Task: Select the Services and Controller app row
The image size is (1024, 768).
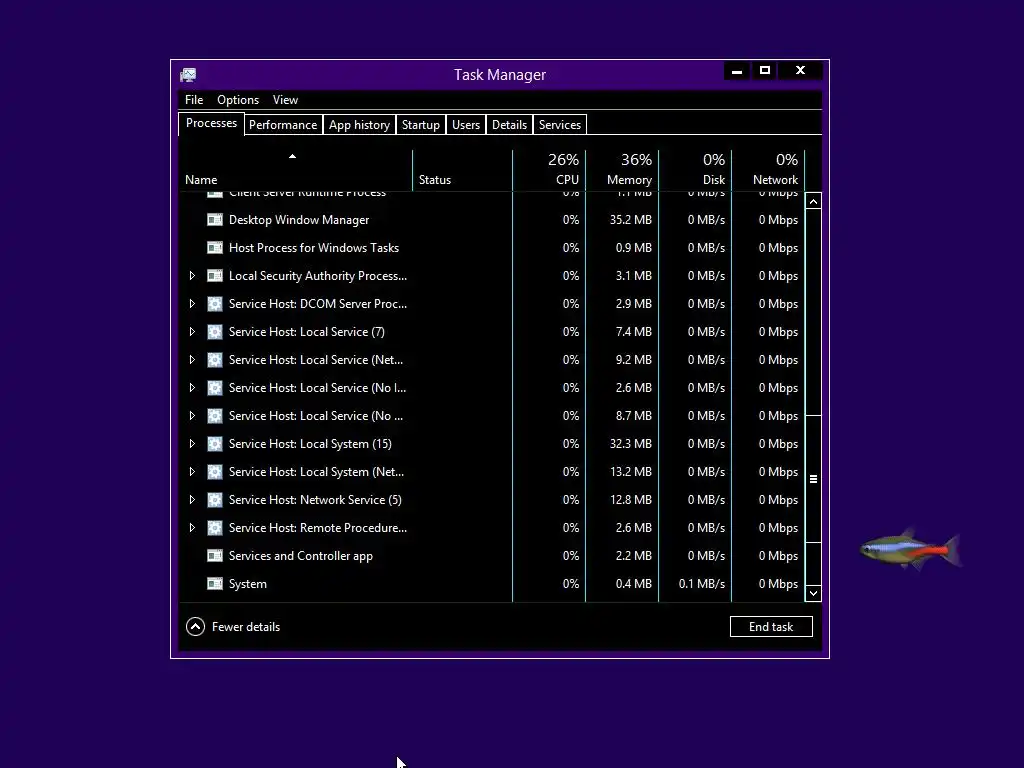Action: (492, 556)
